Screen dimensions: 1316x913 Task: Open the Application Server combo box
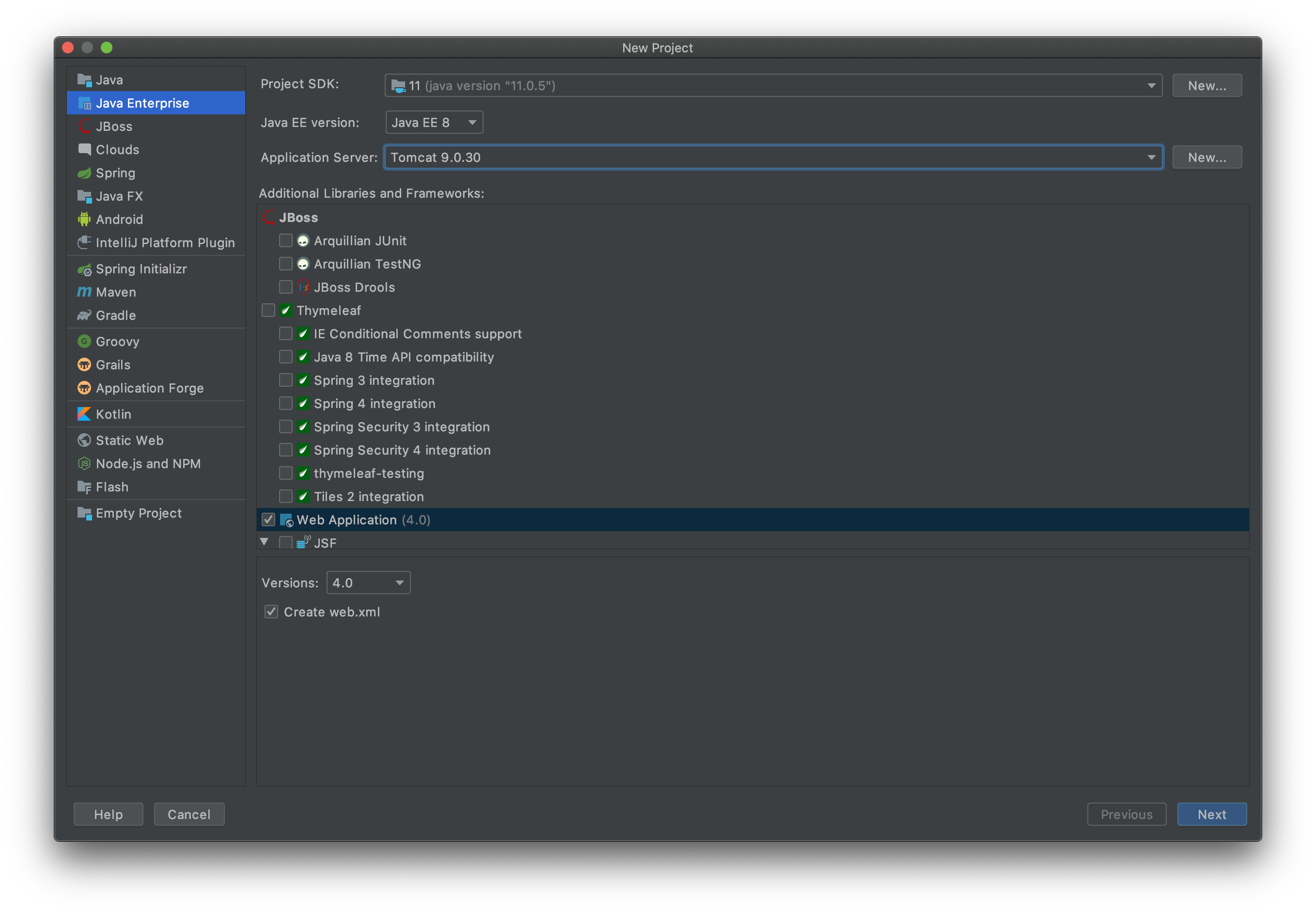point(773,157)
